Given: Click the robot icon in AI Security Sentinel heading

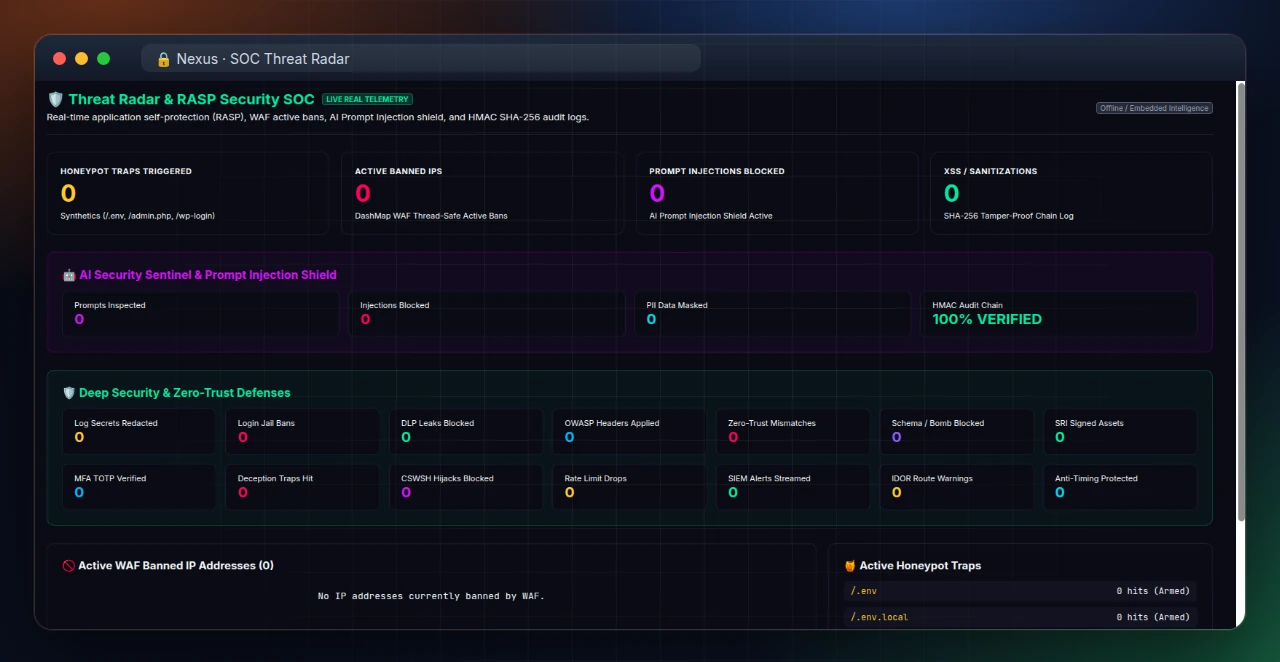Looking at the screenshot, I should point(69,275).
